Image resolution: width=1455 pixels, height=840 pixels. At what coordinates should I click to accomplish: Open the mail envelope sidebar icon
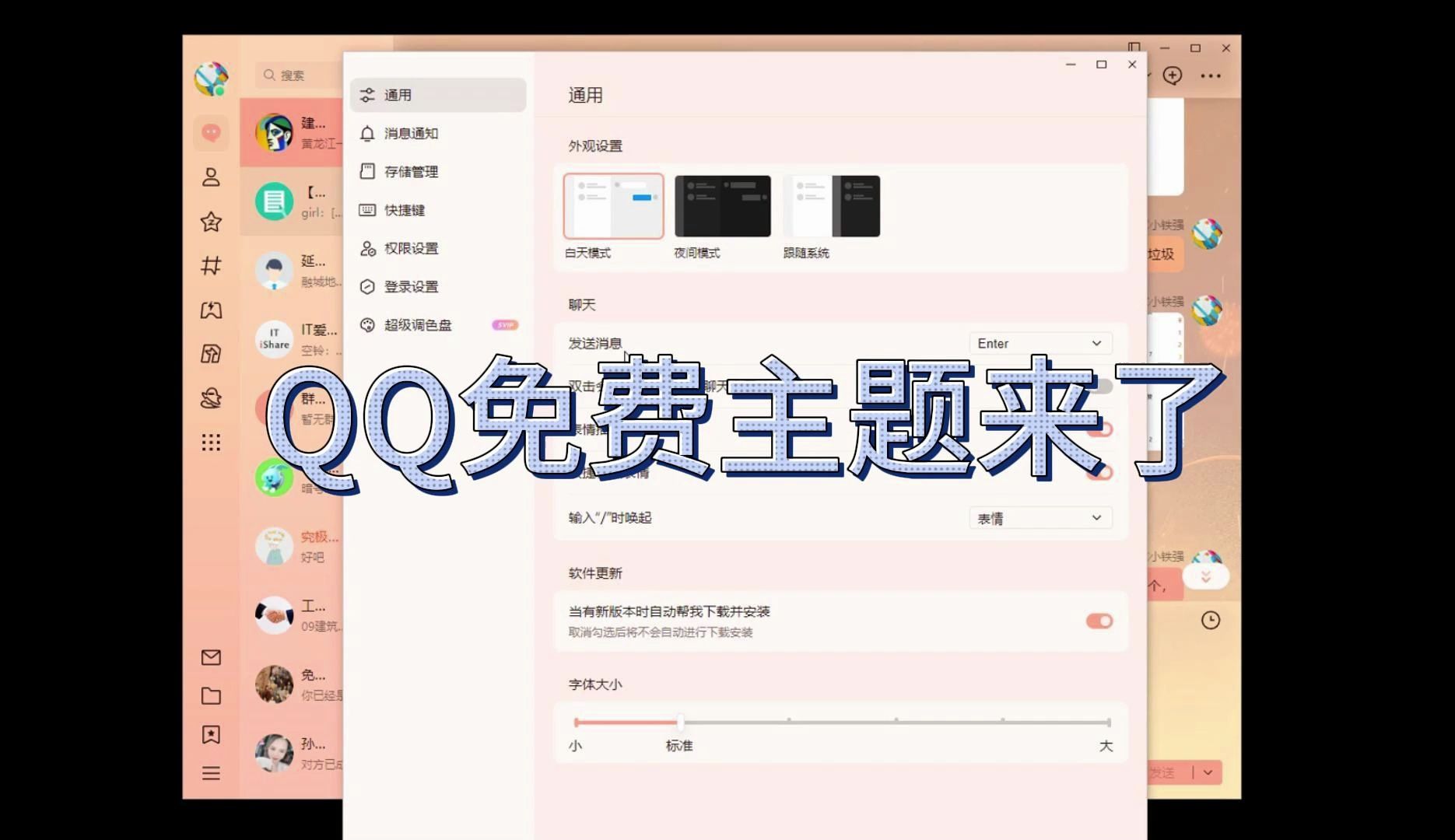[x=211, y=657]
